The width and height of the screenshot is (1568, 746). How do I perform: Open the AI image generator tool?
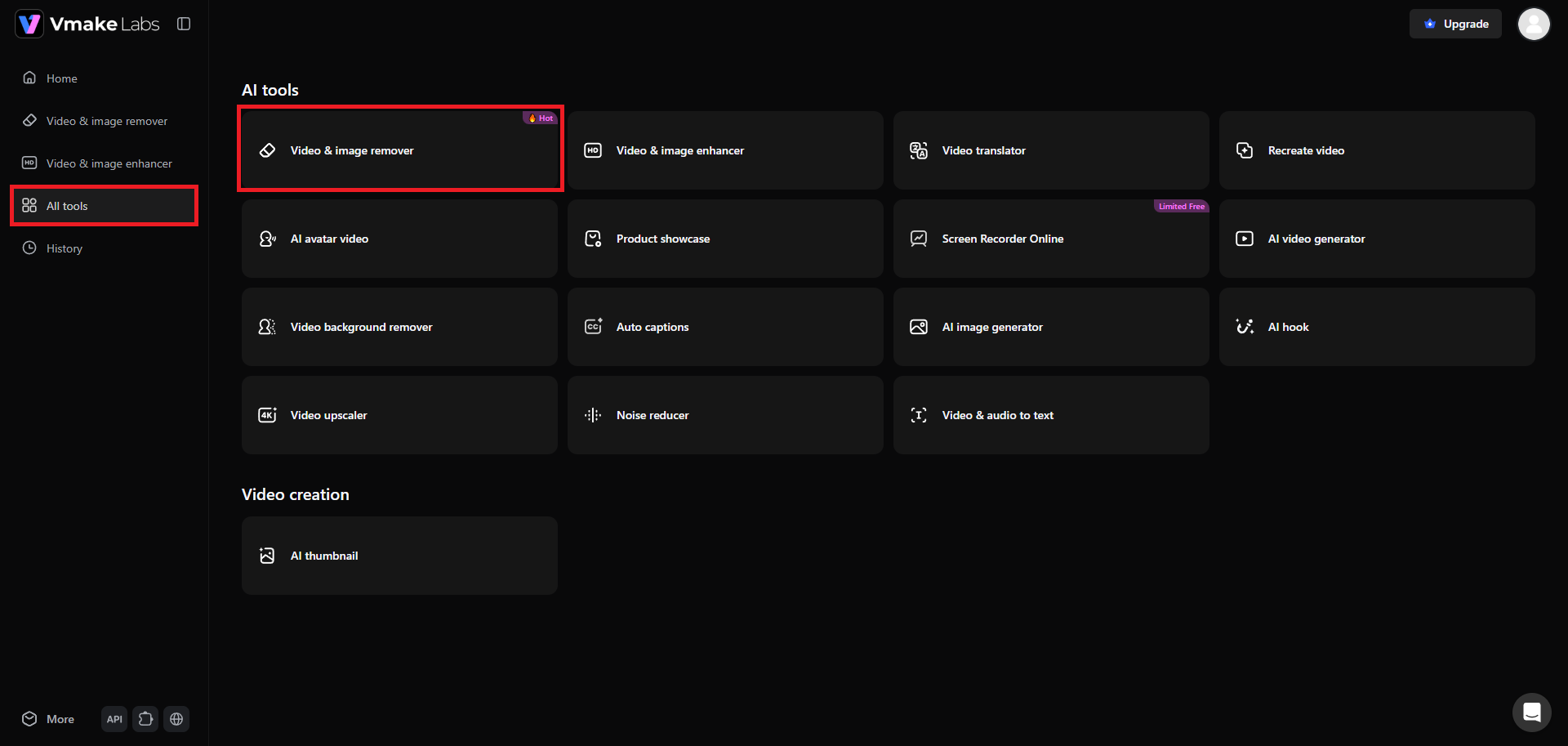(1051, 327)
